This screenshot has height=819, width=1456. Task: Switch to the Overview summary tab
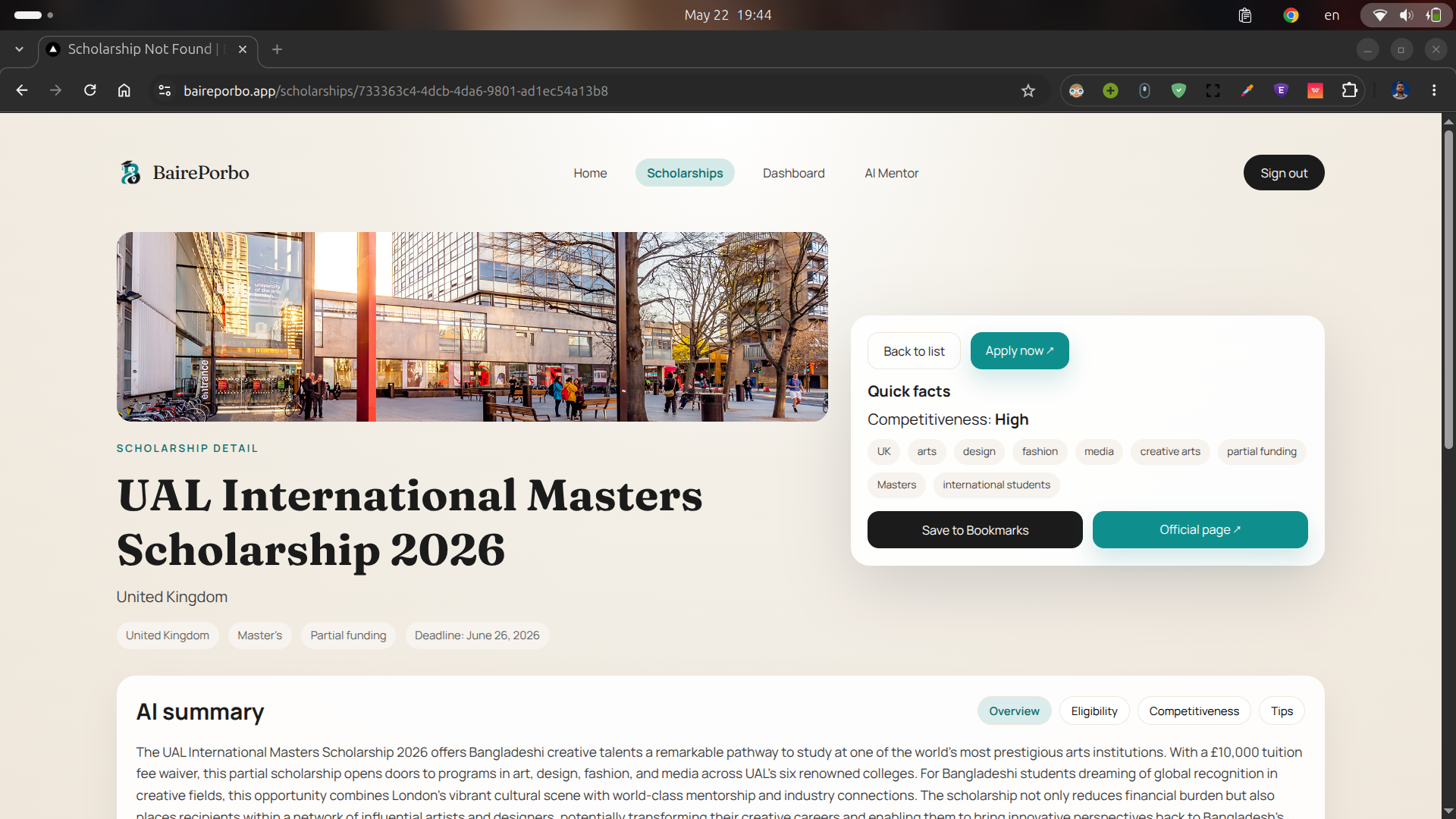pyautogui.click(x=1014, y=711)
